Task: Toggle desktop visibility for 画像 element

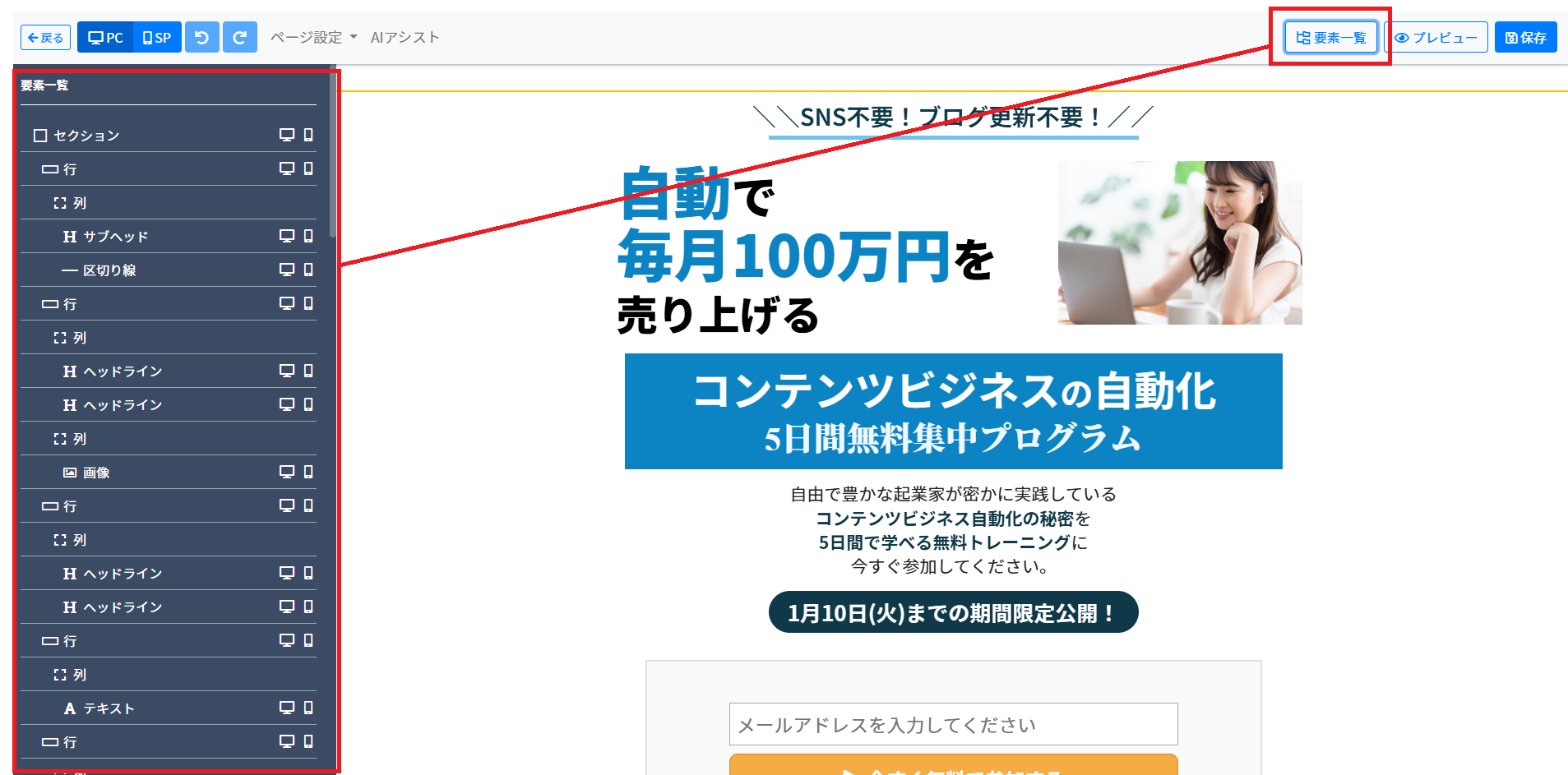Action: point(287,472)
